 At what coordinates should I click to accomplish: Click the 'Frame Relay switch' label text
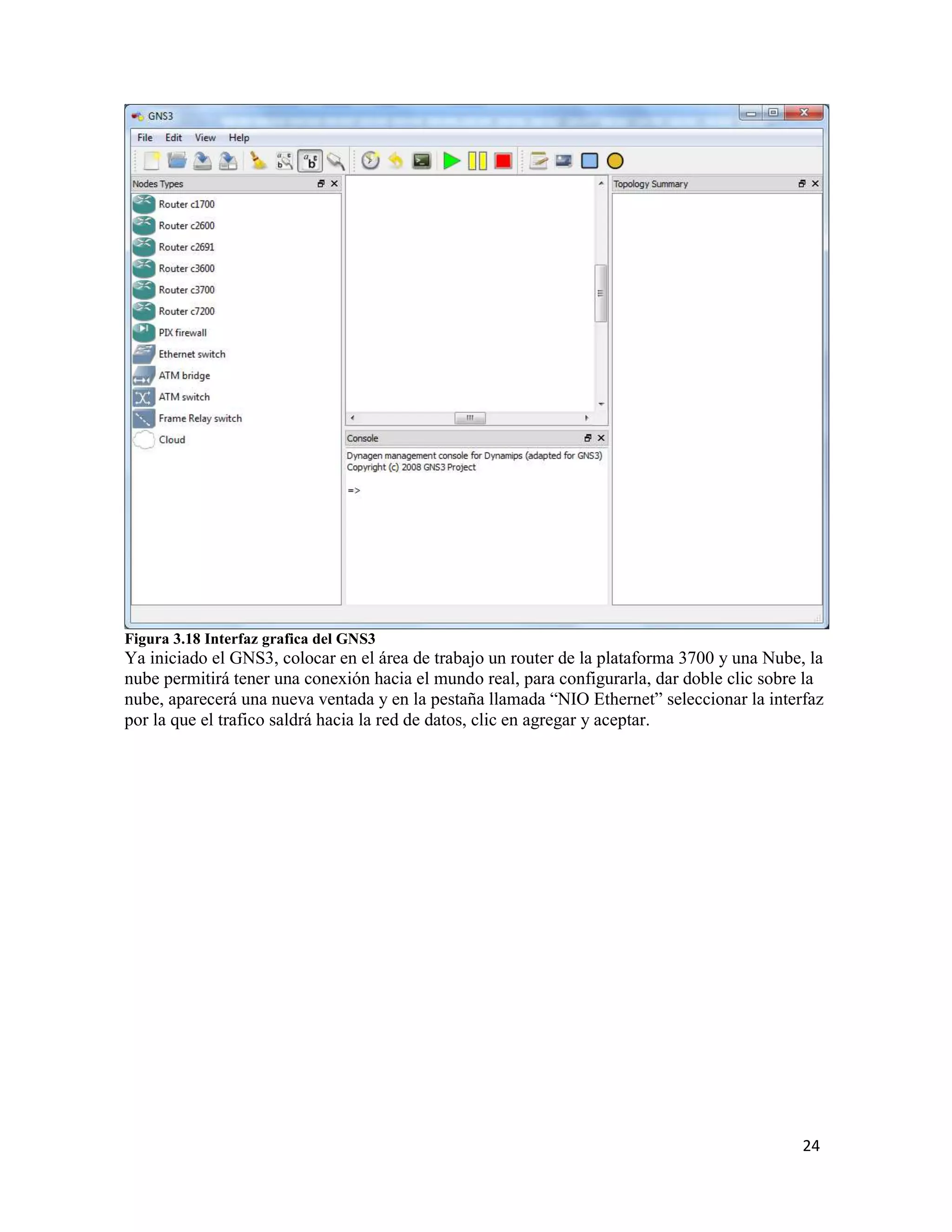[x=200, y=418]
